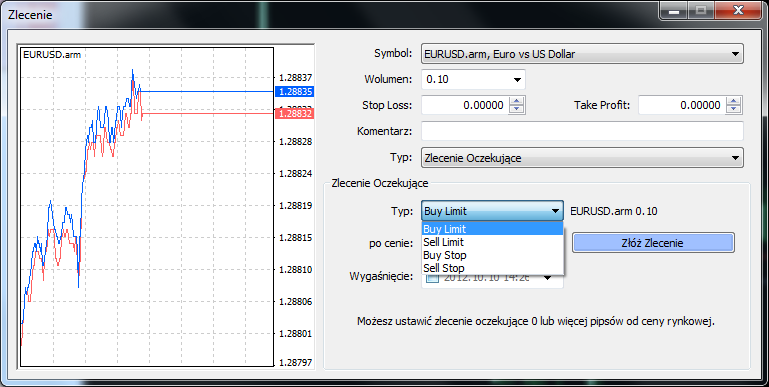Click the 1.28801 price axis label

pyautogui.click(x=295, y=334)
